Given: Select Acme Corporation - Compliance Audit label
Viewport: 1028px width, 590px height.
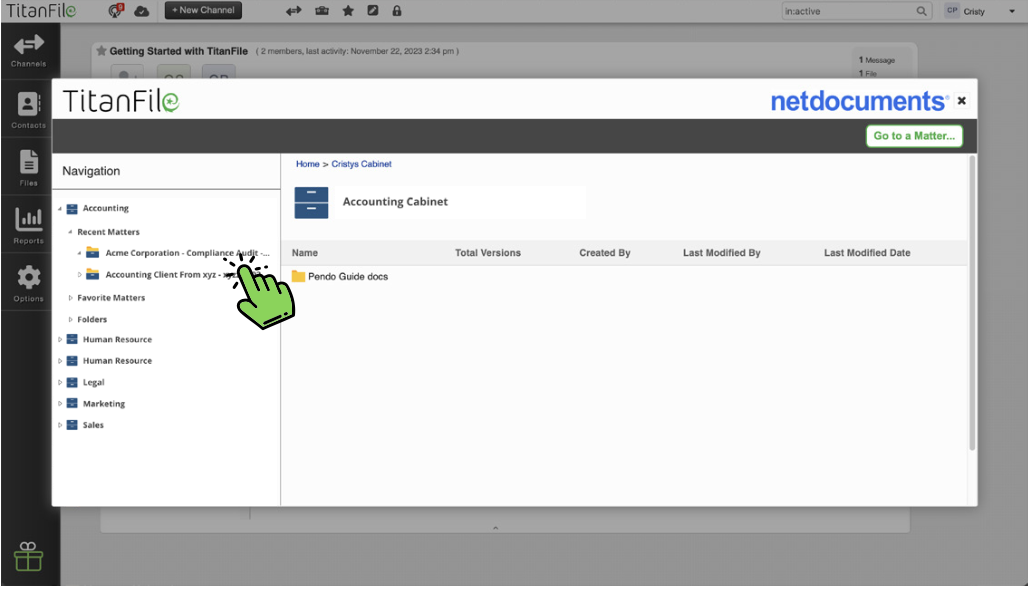Looking at the screenshot, I should (x=188, y=253).
